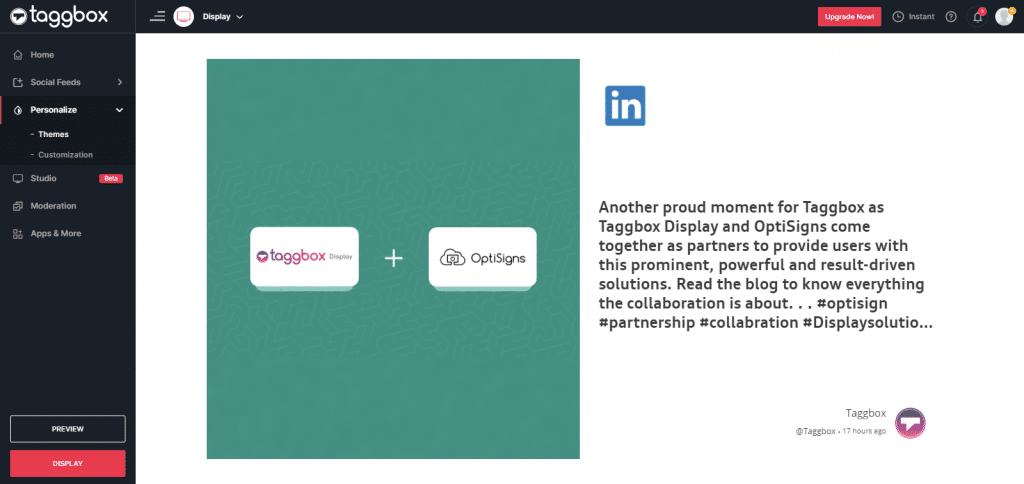Open Studio in the sidebar
Image resolution: width=1024 pixels, height=484 pixels.
[x=44, y=178]
